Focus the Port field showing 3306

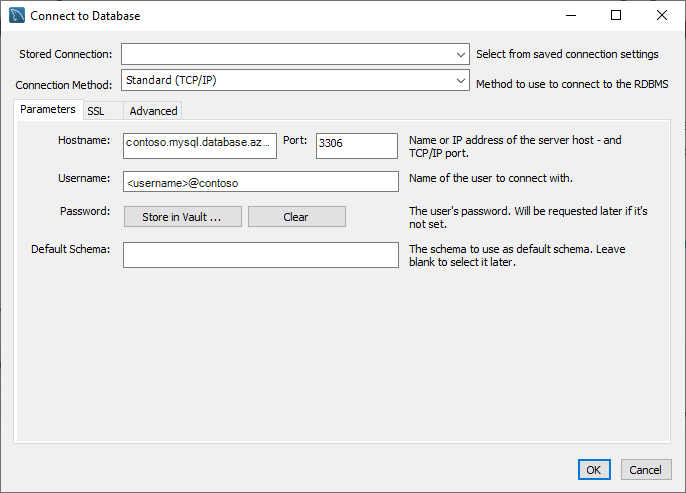pyautogui.click(x=357, y=146)
